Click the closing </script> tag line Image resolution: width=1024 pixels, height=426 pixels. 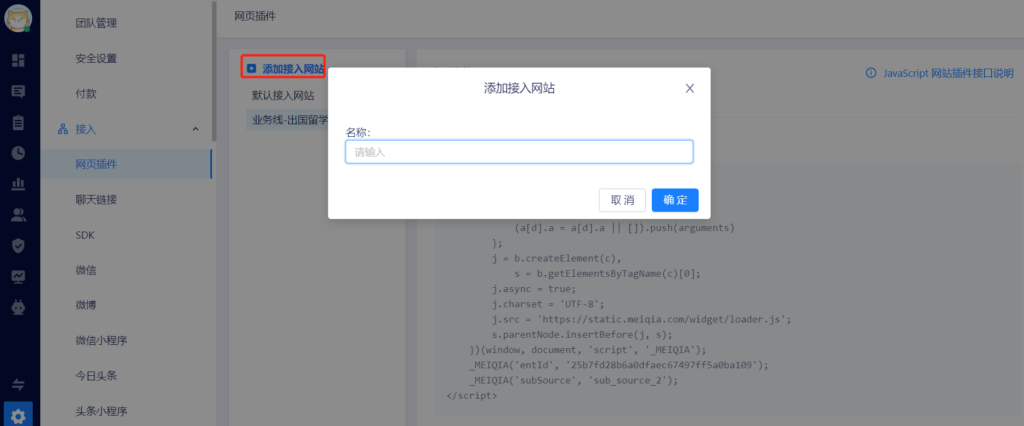[x=471, y=395]
